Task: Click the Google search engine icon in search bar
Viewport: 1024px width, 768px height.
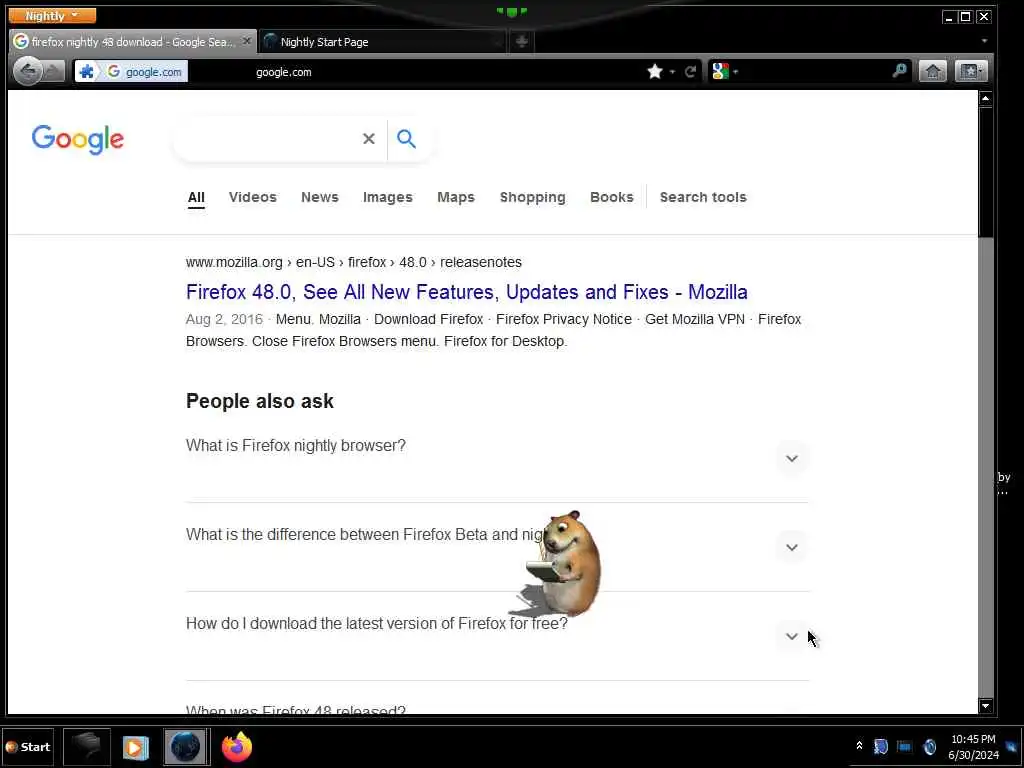Action: point(720,72)
